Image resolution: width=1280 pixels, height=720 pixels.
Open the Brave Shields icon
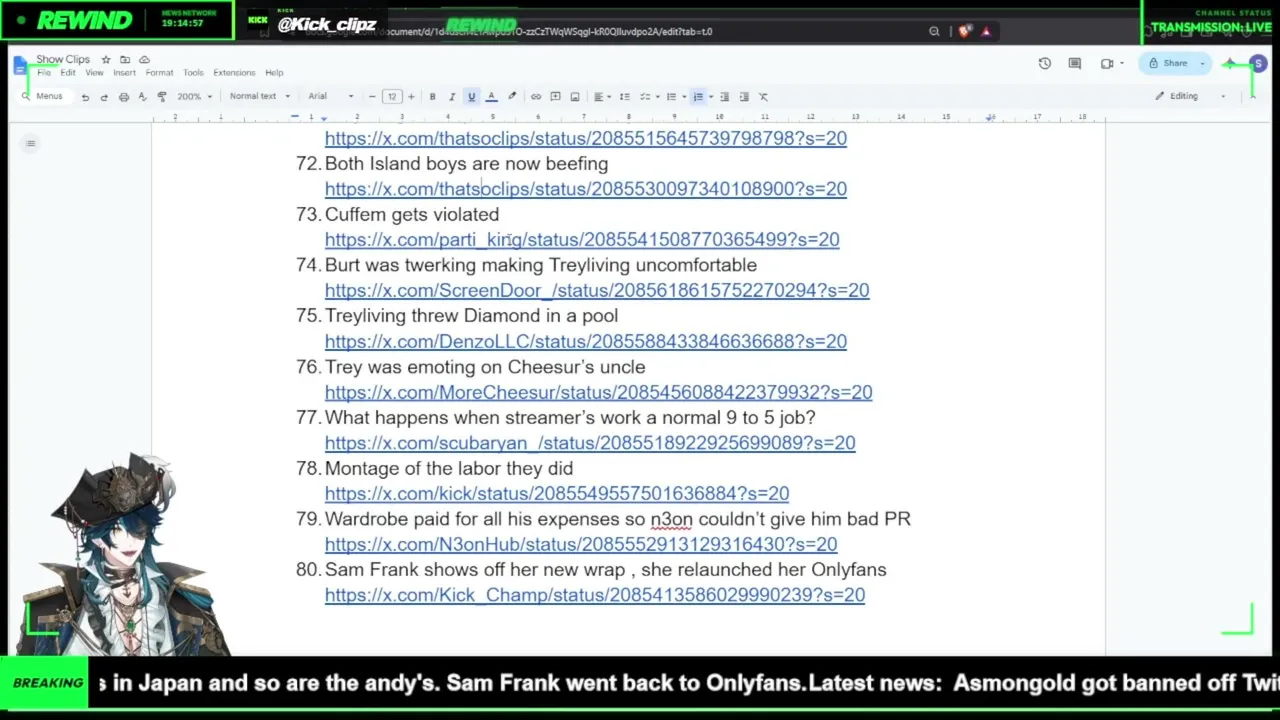click(964, 32)
